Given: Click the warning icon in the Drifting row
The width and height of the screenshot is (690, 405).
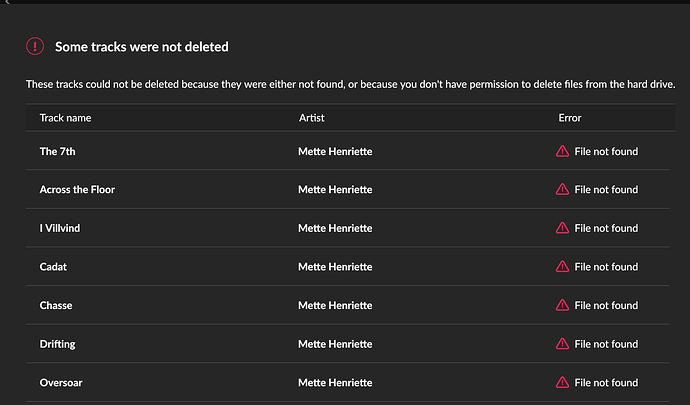Looking at the screenshot, I should coord(562,344).
